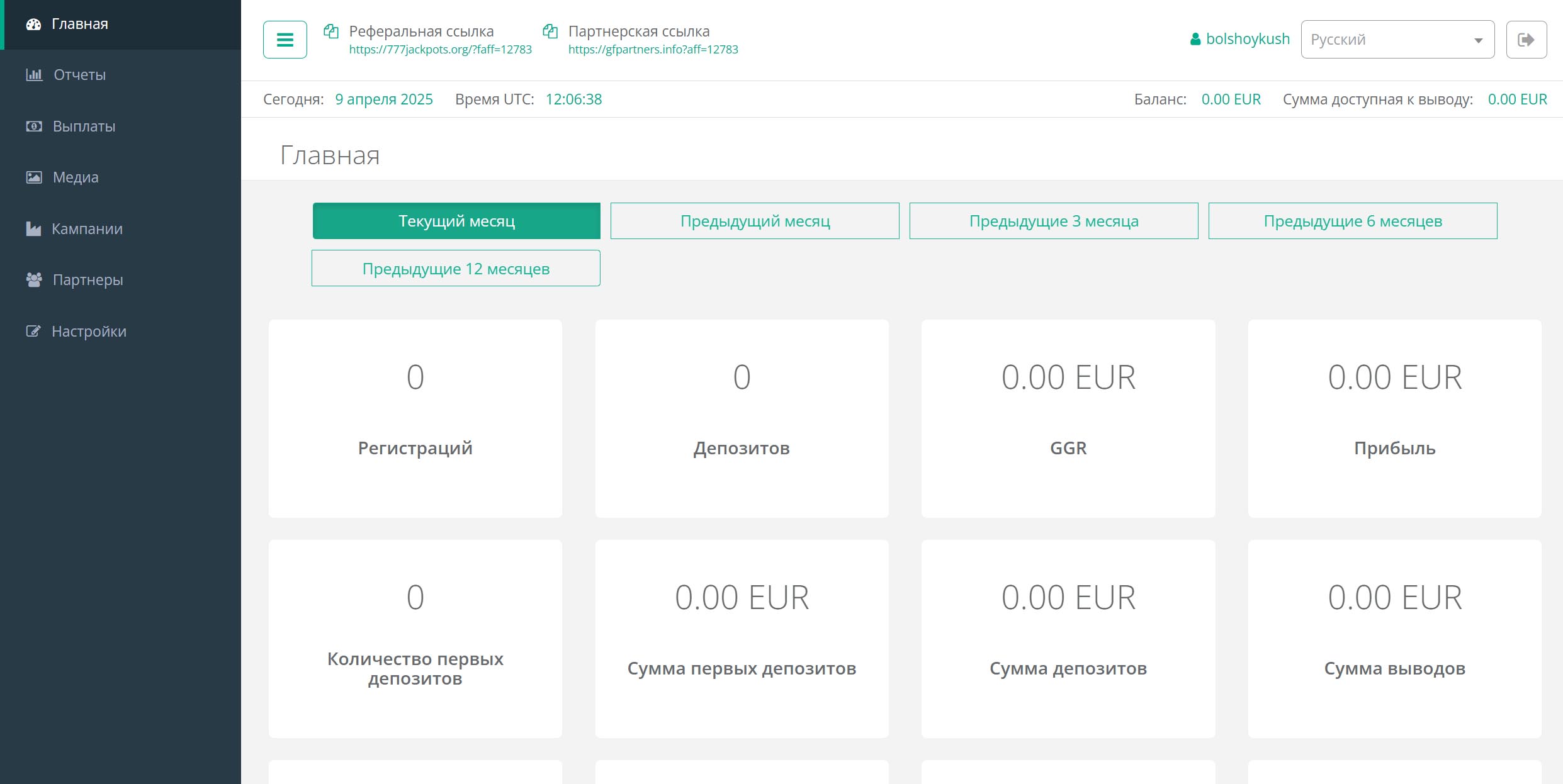Click the Campaigns chart icon
1563x784 pixels.
pos(33,228)
